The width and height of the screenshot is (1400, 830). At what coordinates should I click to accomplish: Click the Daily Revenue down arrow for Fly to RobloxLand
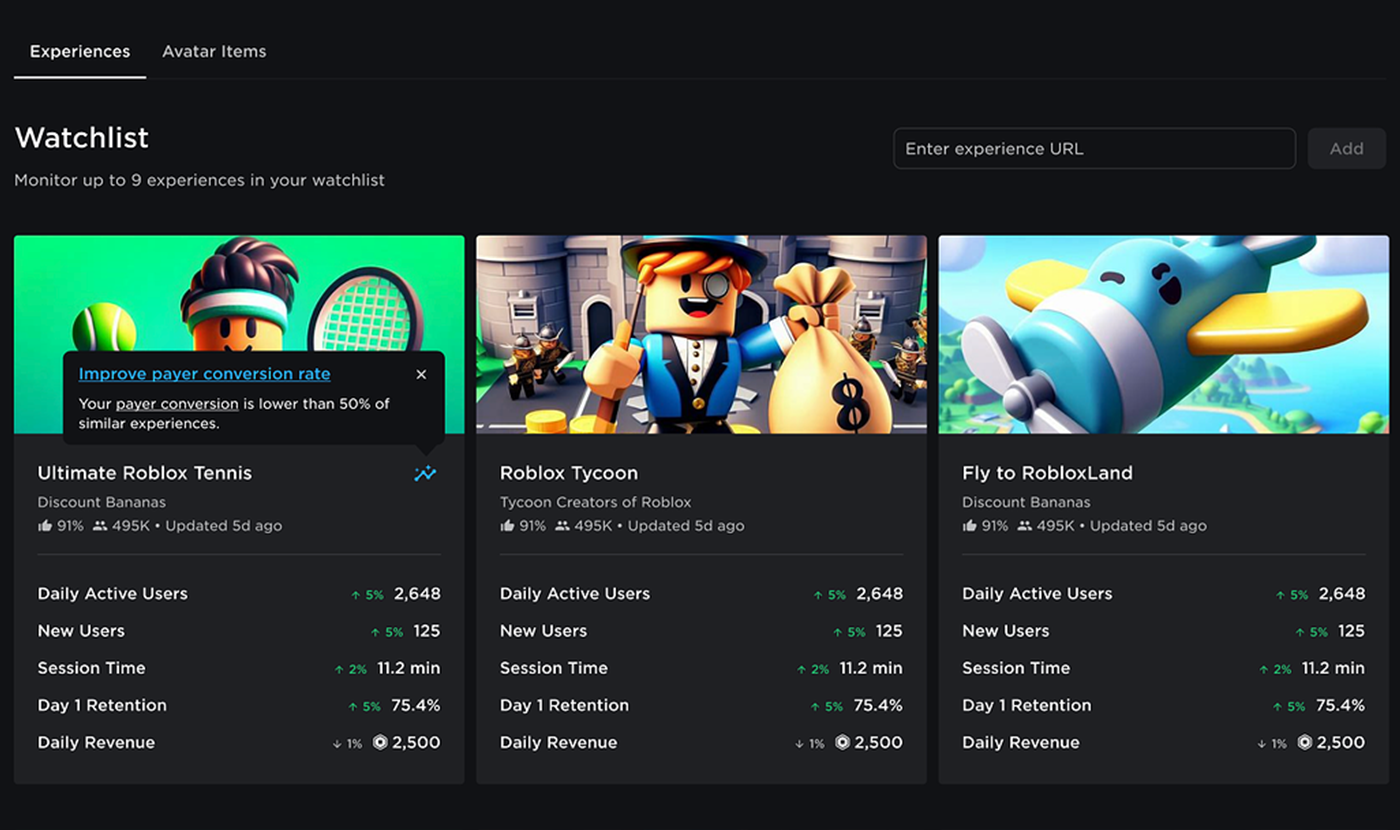pyautogui.click(x=1260, y=744)
